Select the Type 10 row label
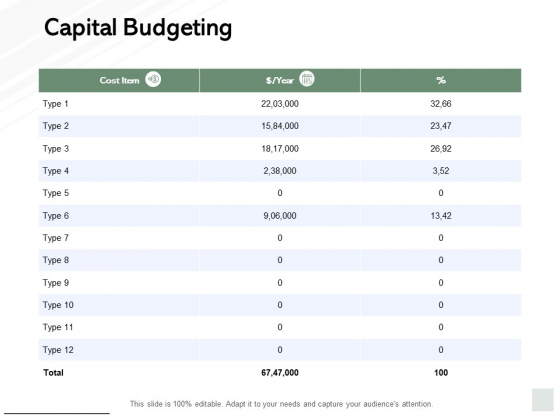The width and height of the screenshot is (560, 420). point(58,305)
